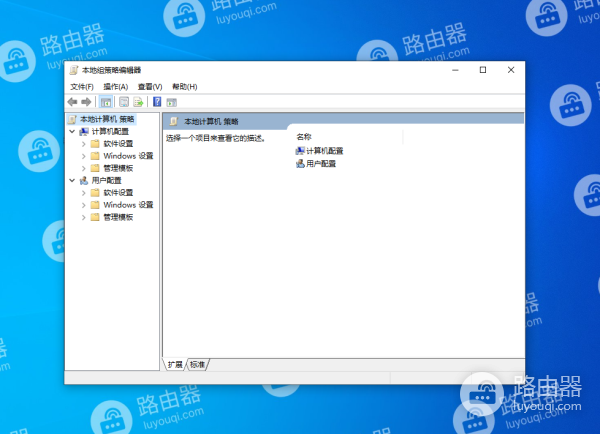600x434 pixels.
Task: Click the 计算机配置 icon in the right pane
Action: 300,151
